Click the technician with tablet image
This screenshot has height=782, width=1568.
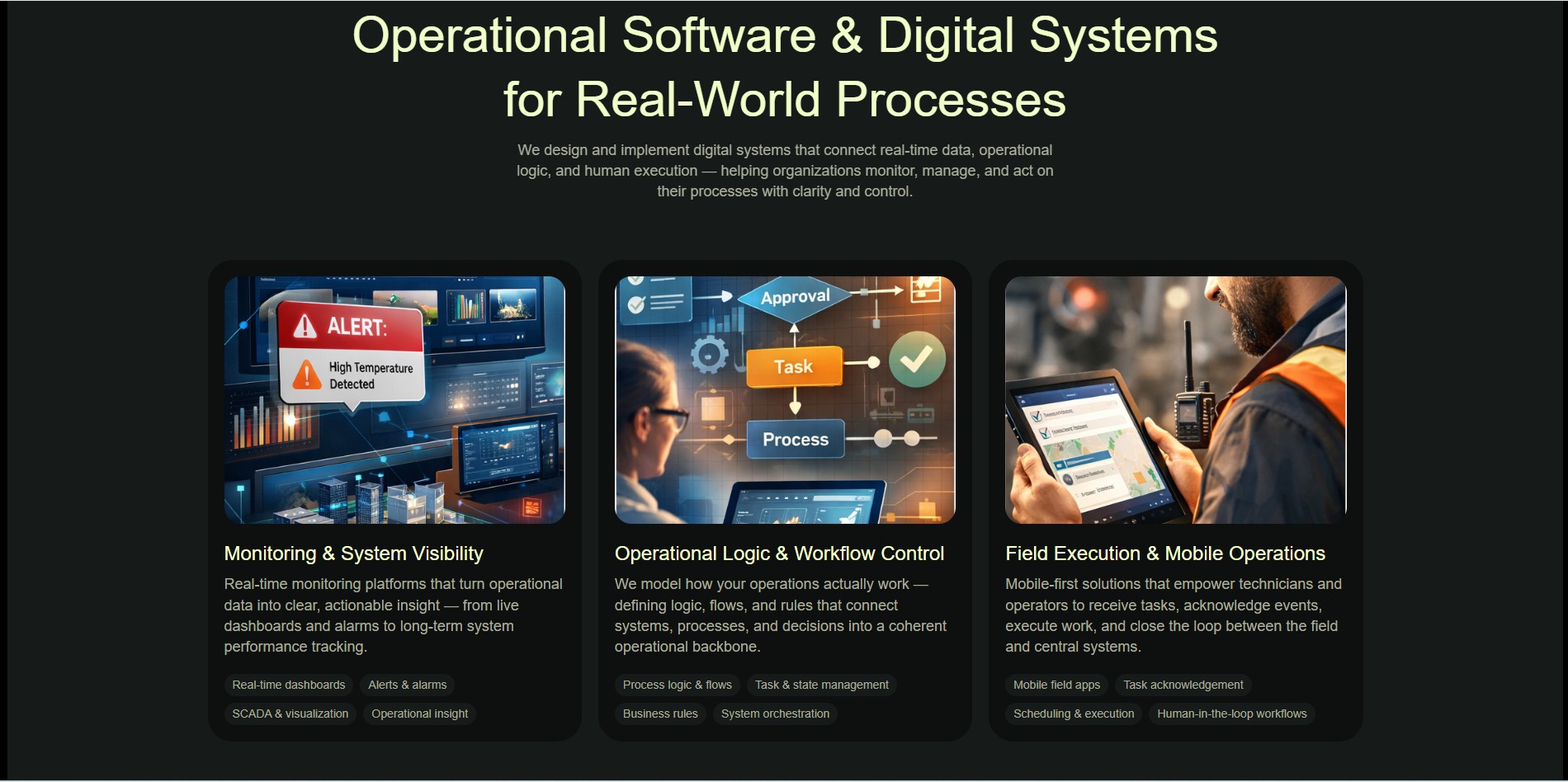click(1175, 399)
